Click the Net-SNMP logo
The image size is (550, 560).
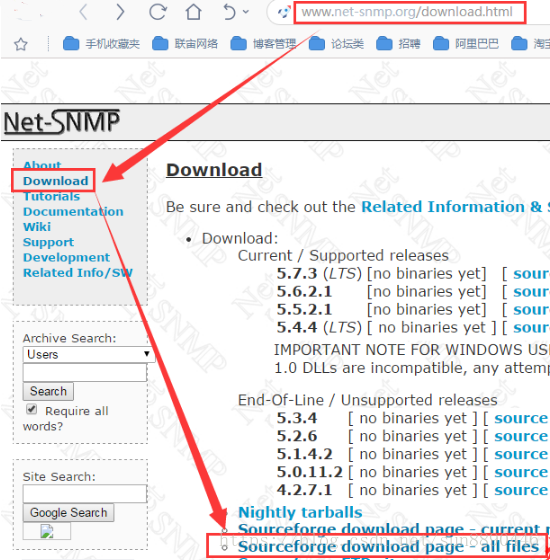point(61,122)
